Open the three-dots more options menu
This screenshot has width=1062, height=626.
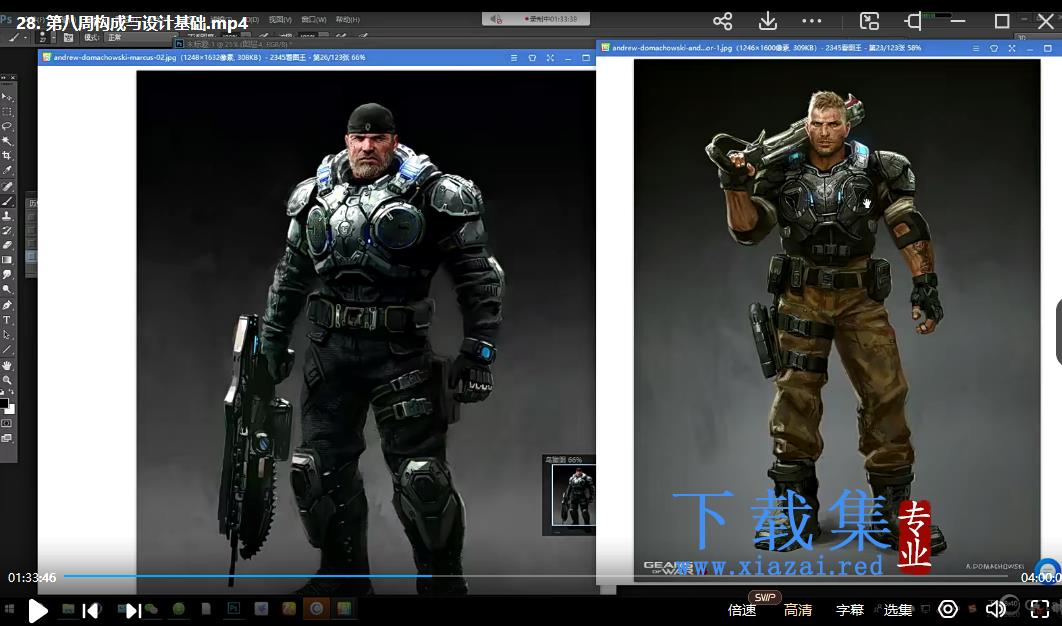point(811,21)
